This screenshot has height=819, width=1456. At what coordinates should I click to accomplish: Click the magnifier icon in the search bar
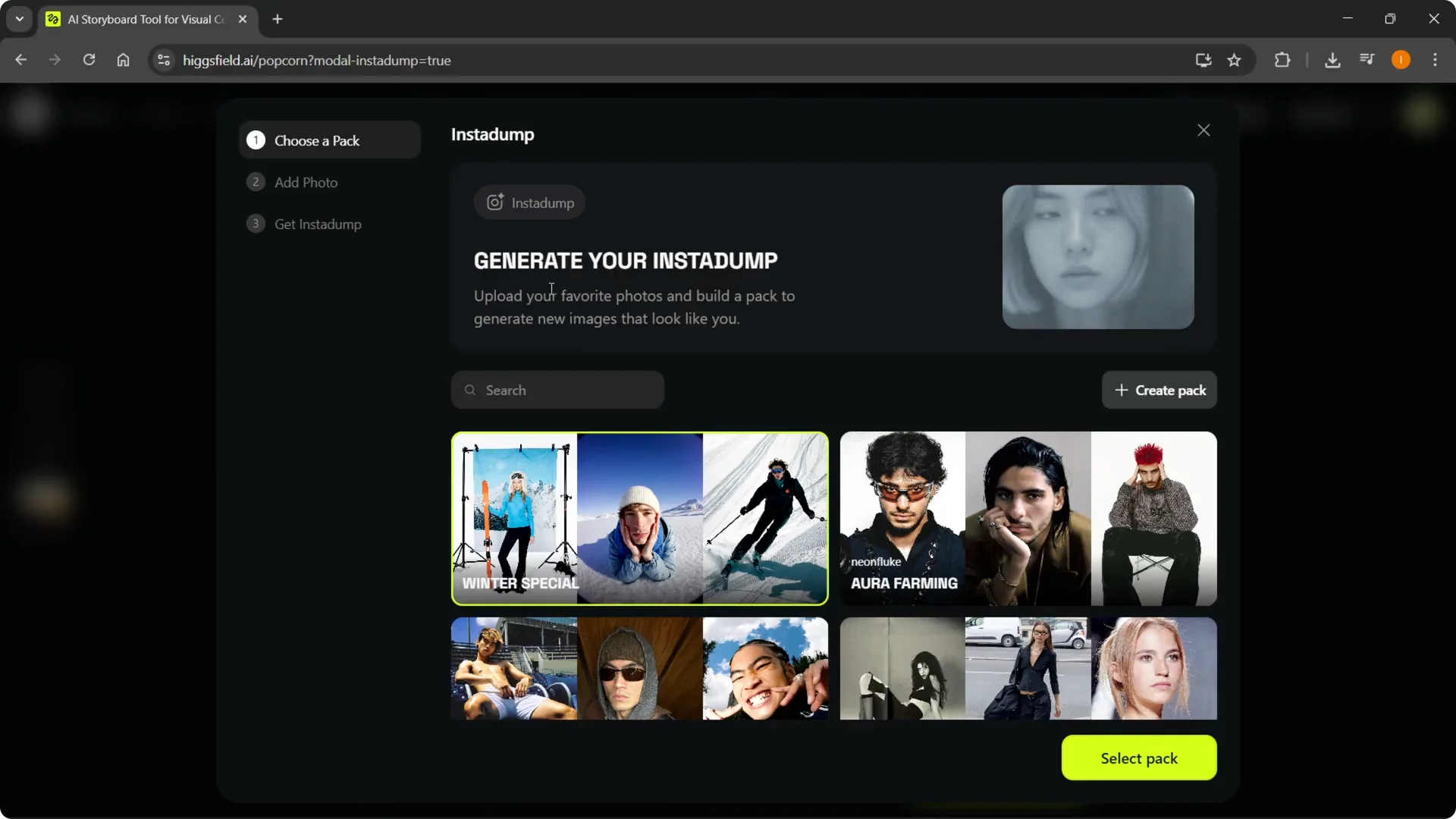tap(470, 390)
